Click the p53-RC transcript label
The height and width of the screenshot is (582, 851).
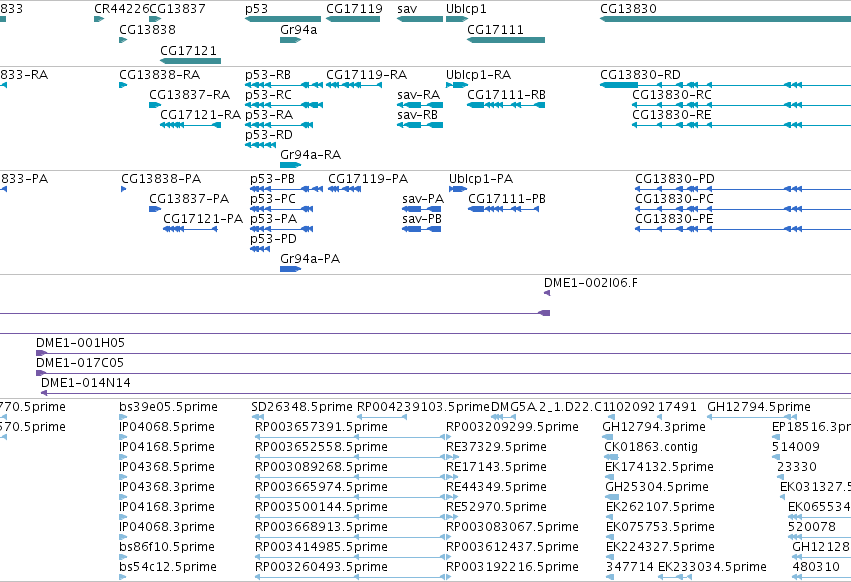[268, 95]
